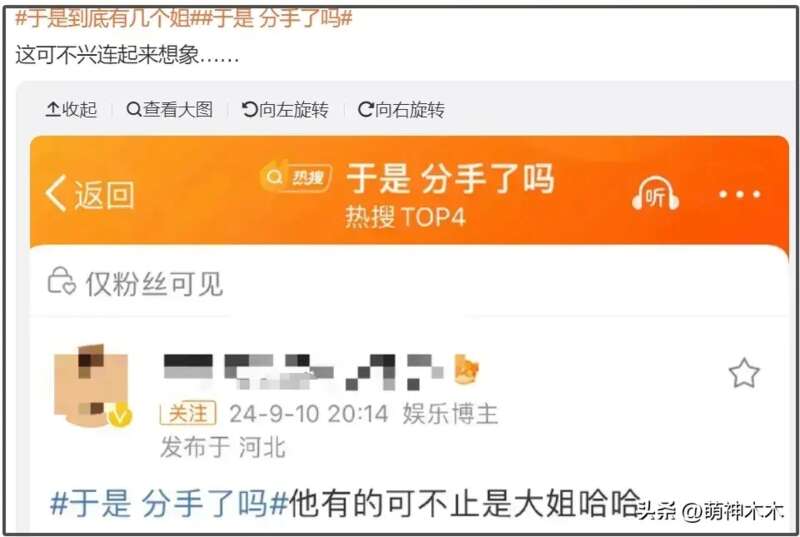The height and width of the screenshot is (537, 800).
Task: Click the 热搜 TOP4 ranking label
Action: click(406, 217)
